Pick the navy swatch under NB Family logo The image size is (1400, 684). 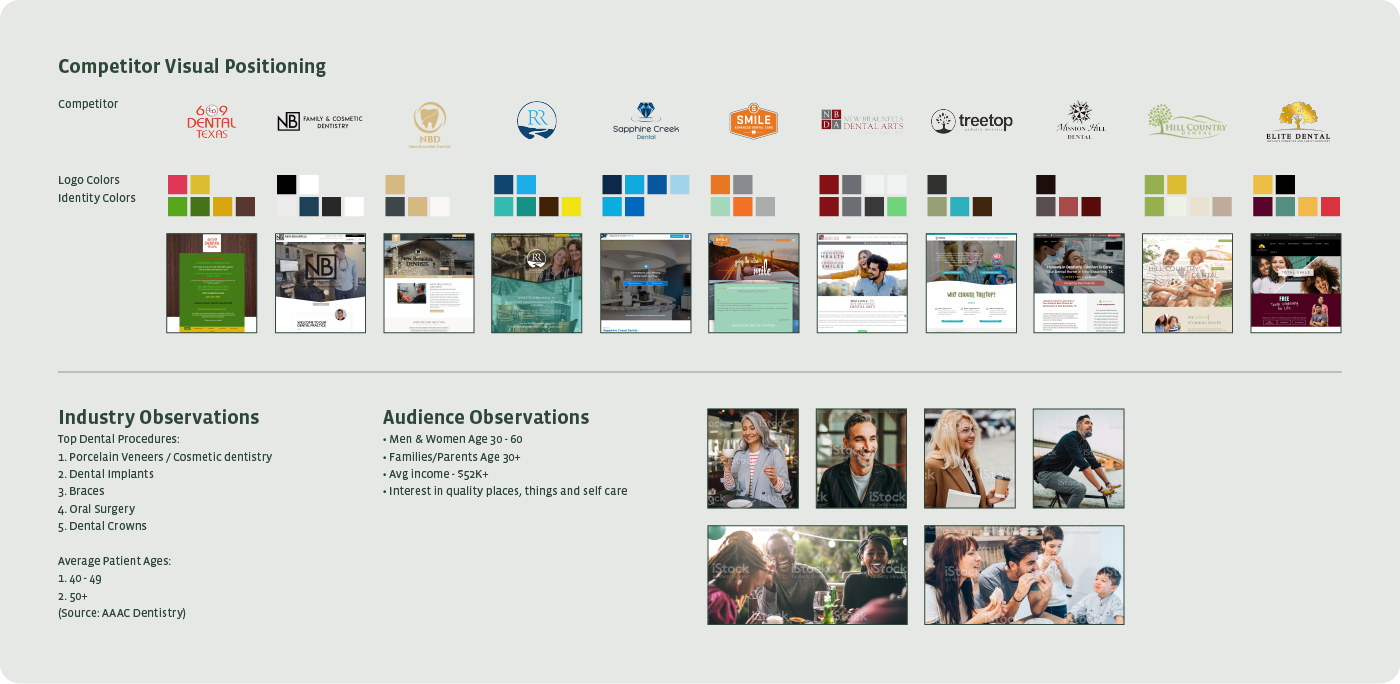point(309,207)
